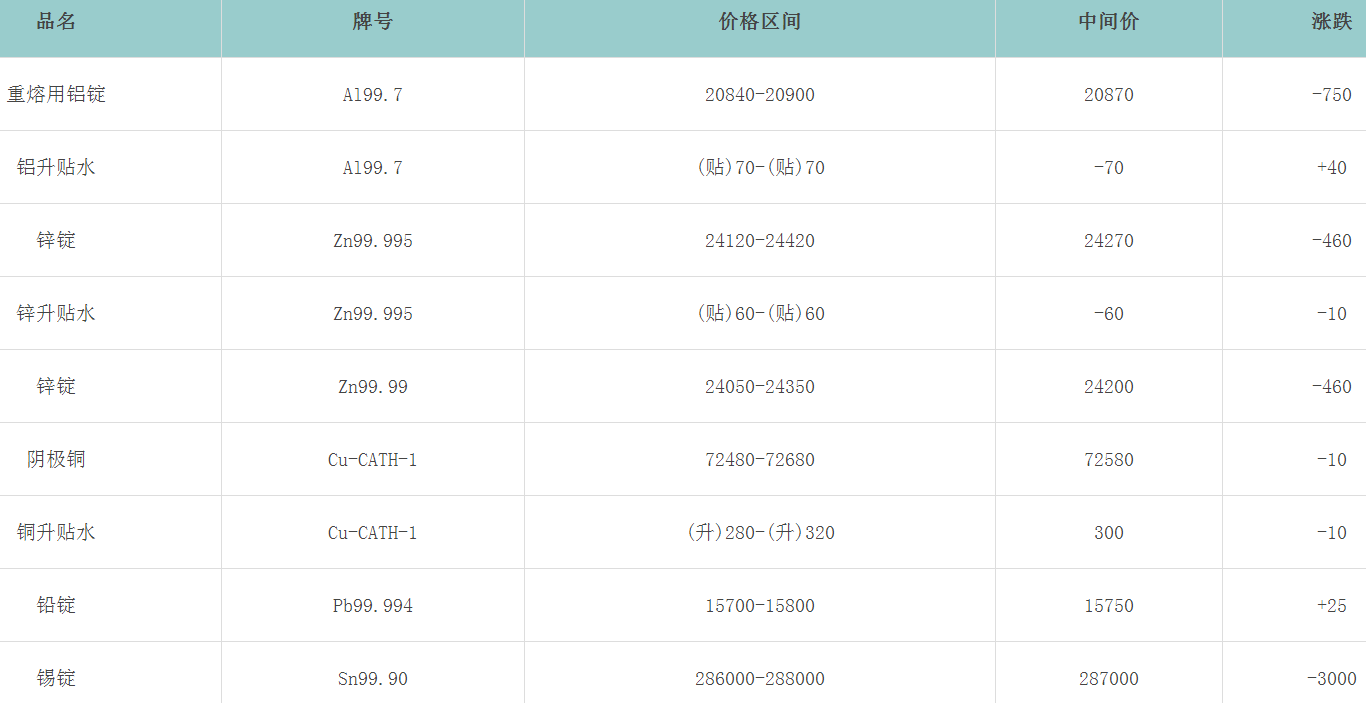
Task: Click the +25 change value
Action: tap(1331, 606)
